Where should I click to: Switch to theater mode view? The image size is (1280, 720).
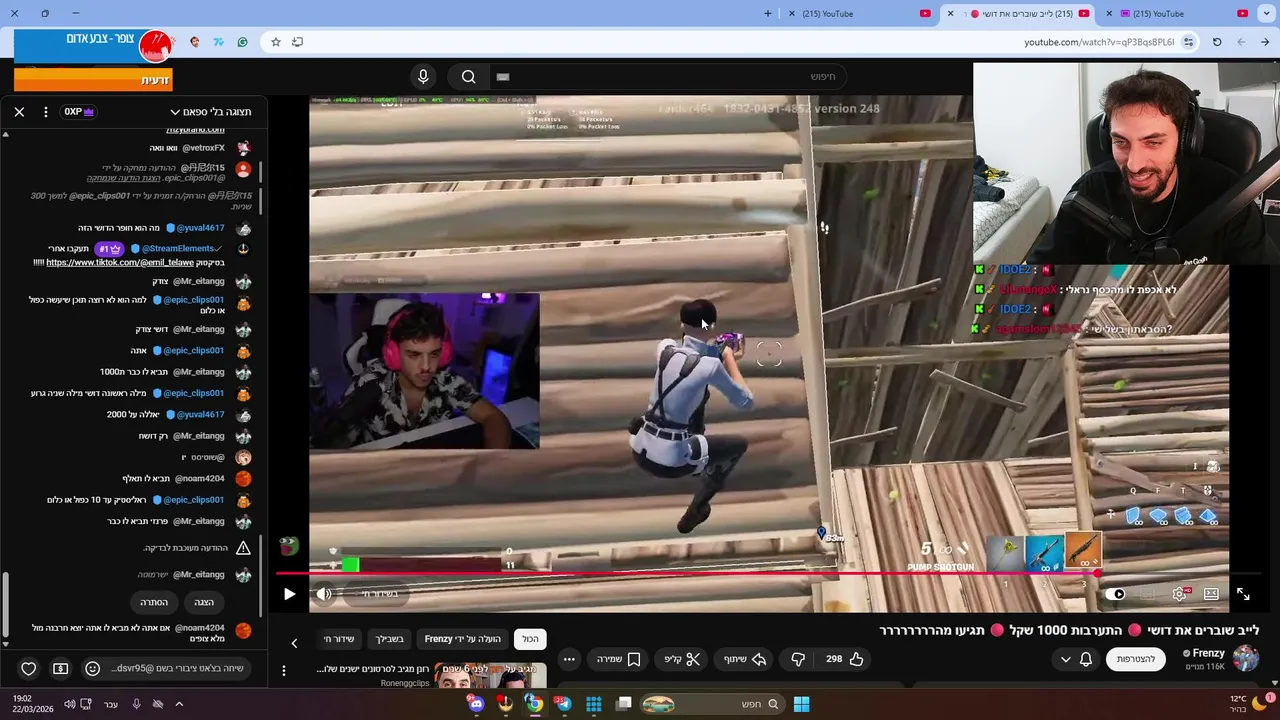pyautogui.click(x=1211, y=594)
